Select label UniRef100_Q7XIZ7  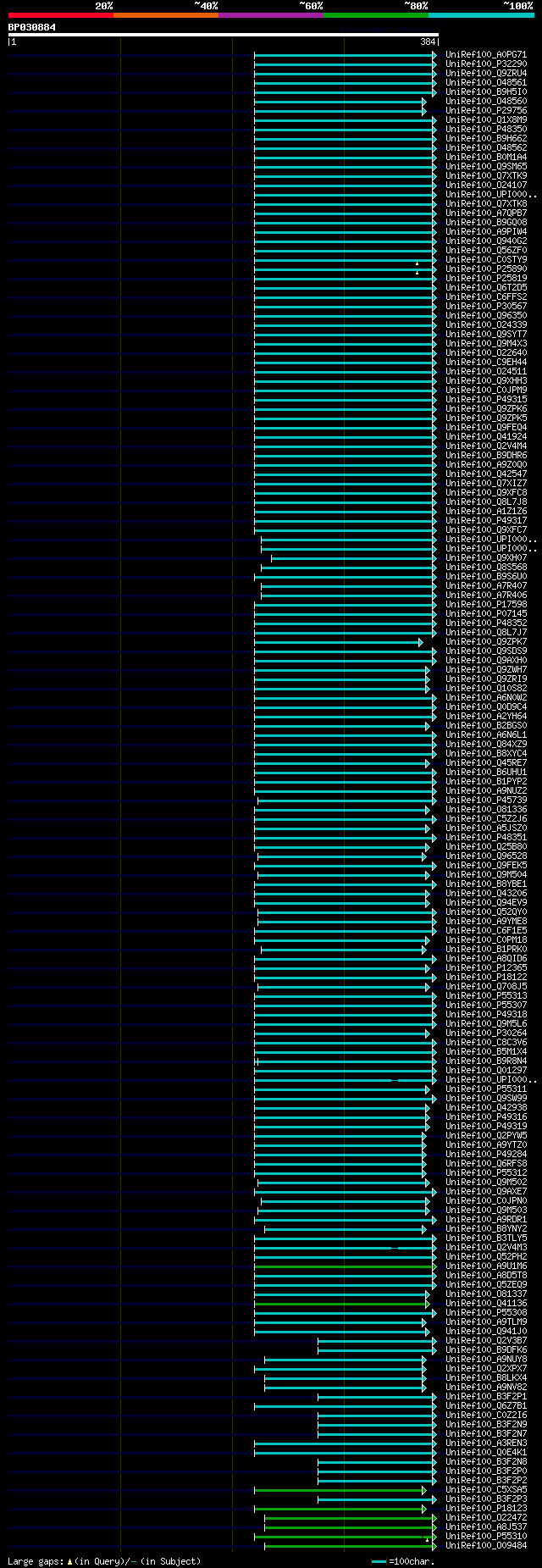click(x=486, y=483)
